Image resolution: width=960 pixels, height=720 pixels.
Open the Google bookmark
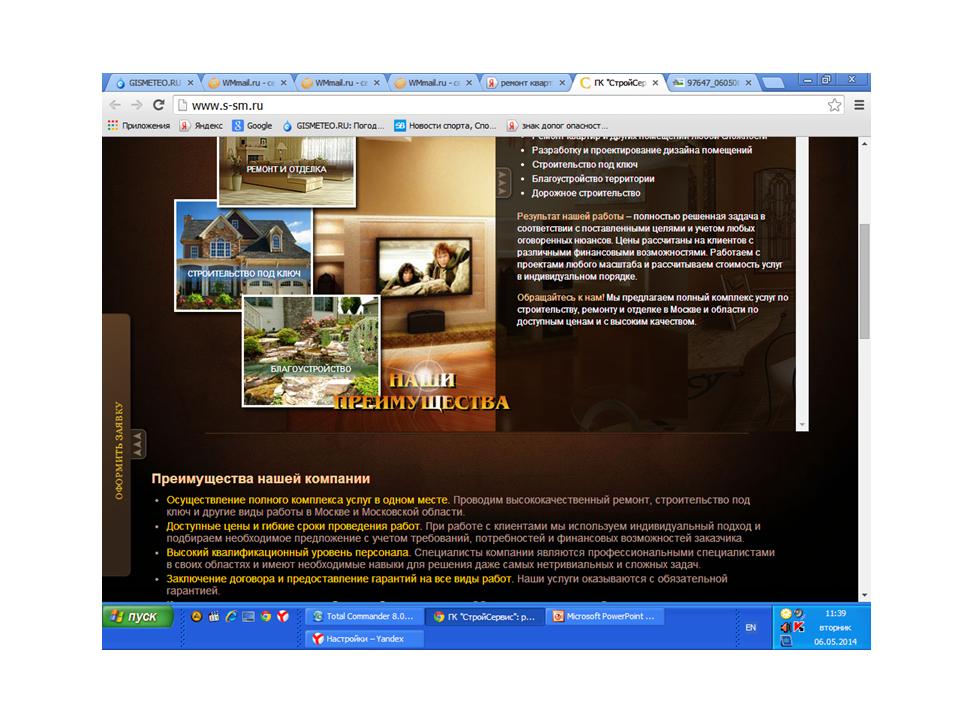point(252,126)
